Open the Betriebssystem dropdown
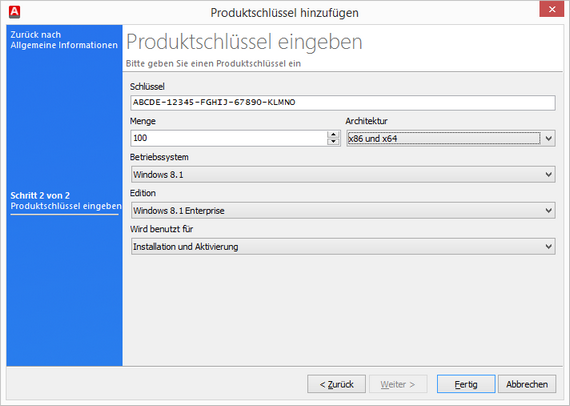 coord(342,174)
